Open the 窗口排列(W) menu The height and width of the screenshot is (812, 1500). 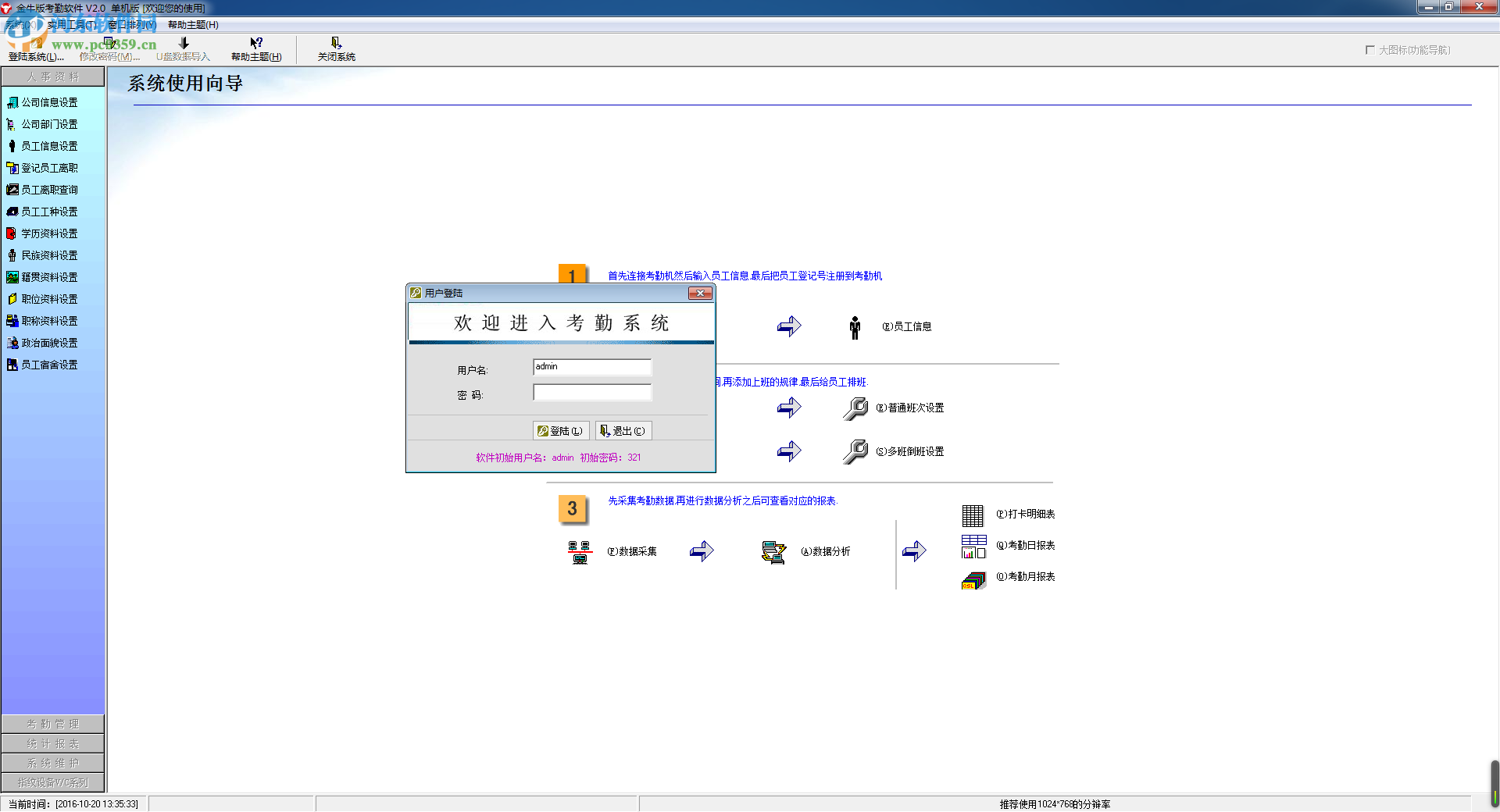(x=132, y=25)
